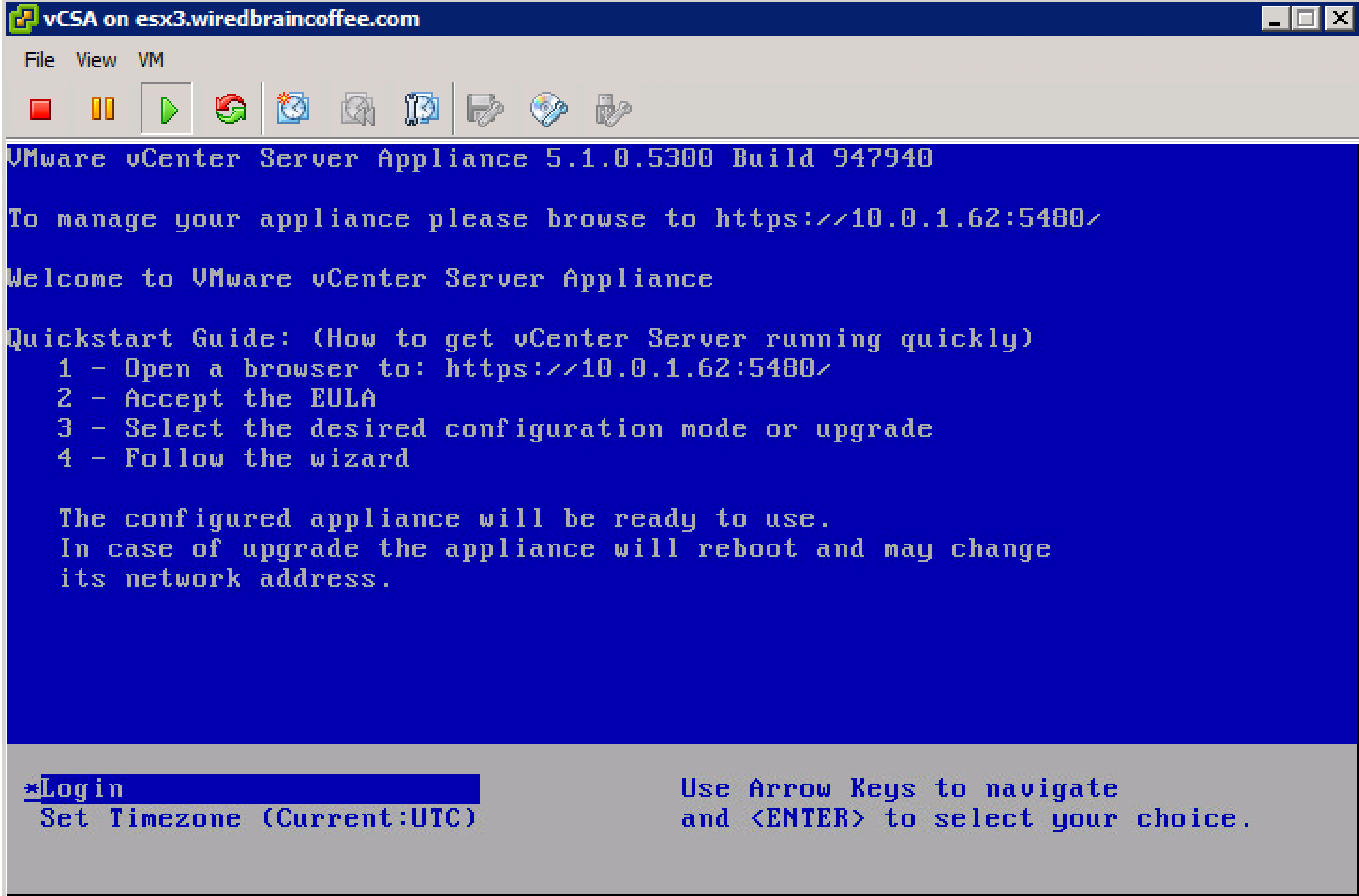Click the vCSA window title bar icon
Image resolution: width=1359 pixels, height=896 pixels.
(23, 18)
